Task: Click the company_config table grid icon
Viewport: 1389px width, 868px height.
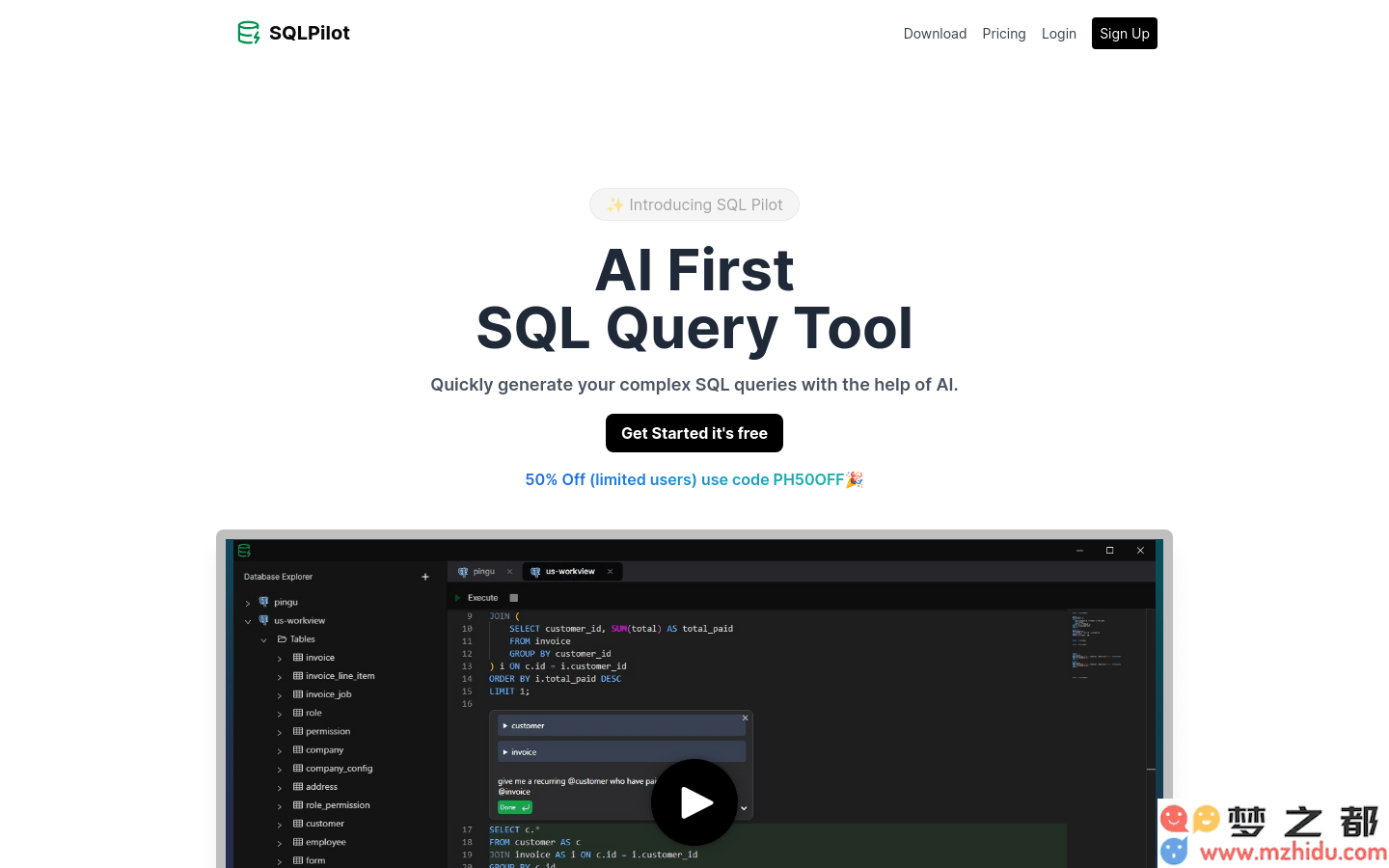Action: tap(298, 768)
